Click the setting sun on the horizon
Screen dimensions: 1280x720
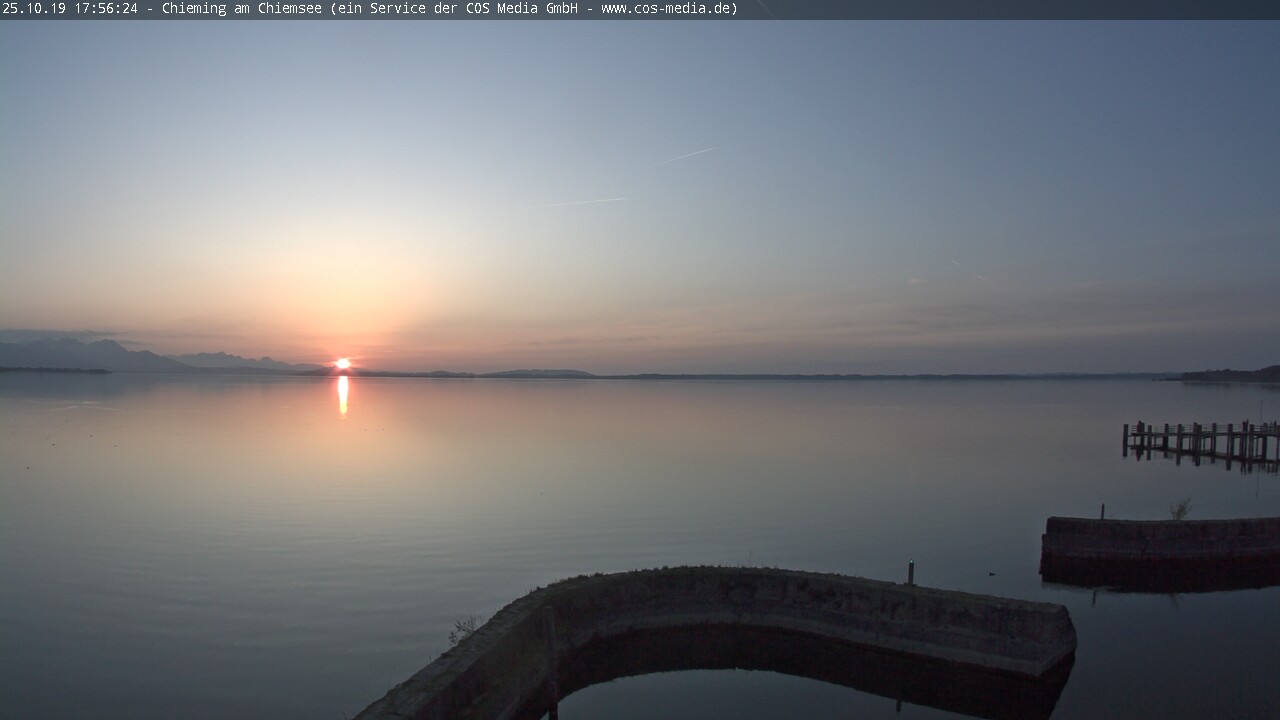pos(342,364)
